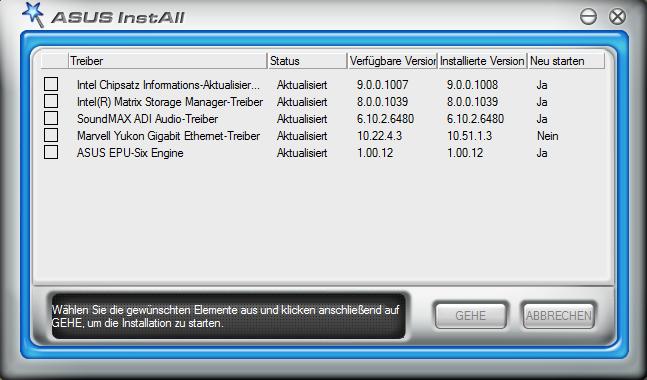Click available version value 9.0.0.1007
Screen dimensions: 647x380
click(x=383, y=85)
